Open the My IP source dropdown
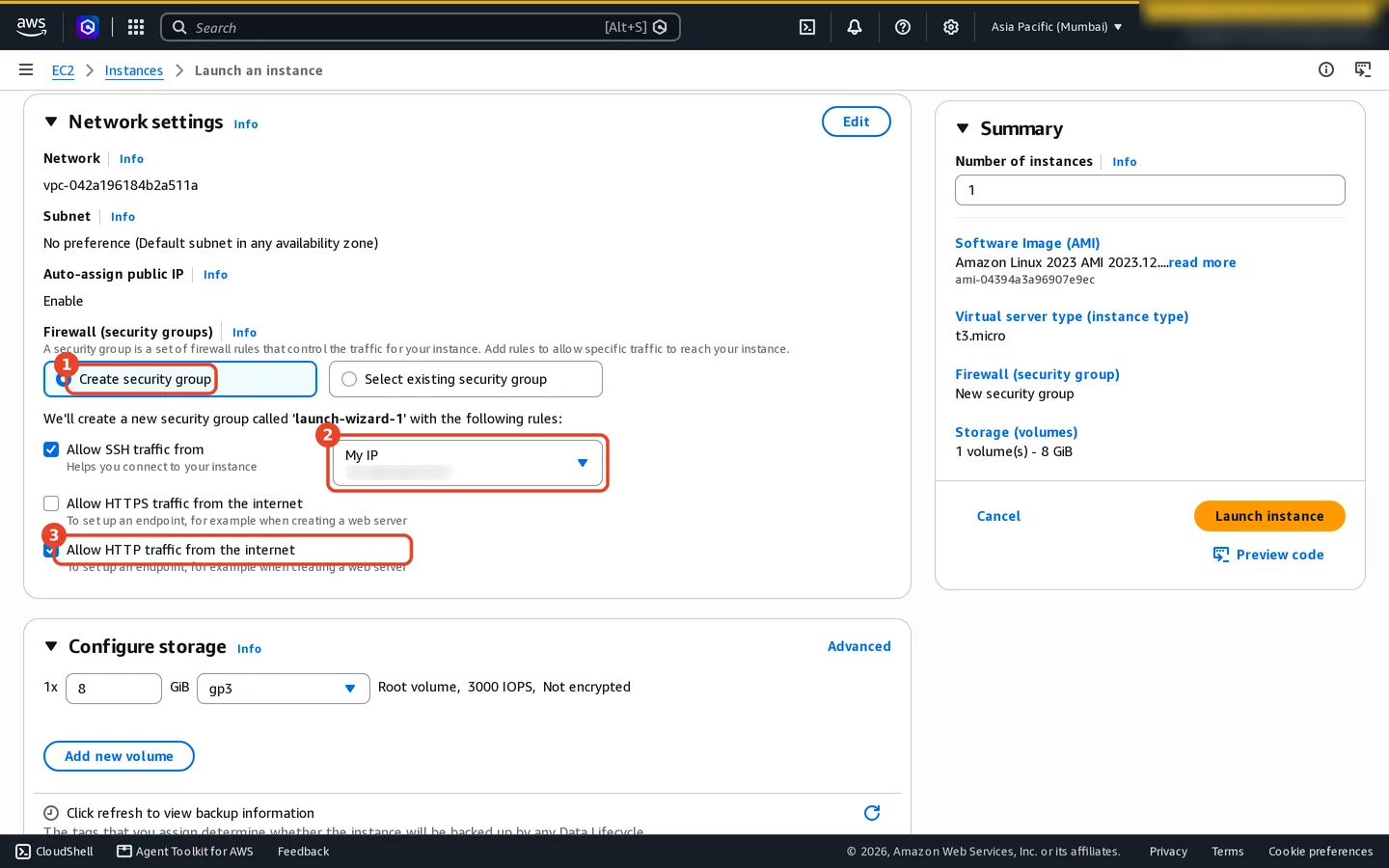Image resolution: width=1389 pixels, height=868 pixels. tap(468, 463)
